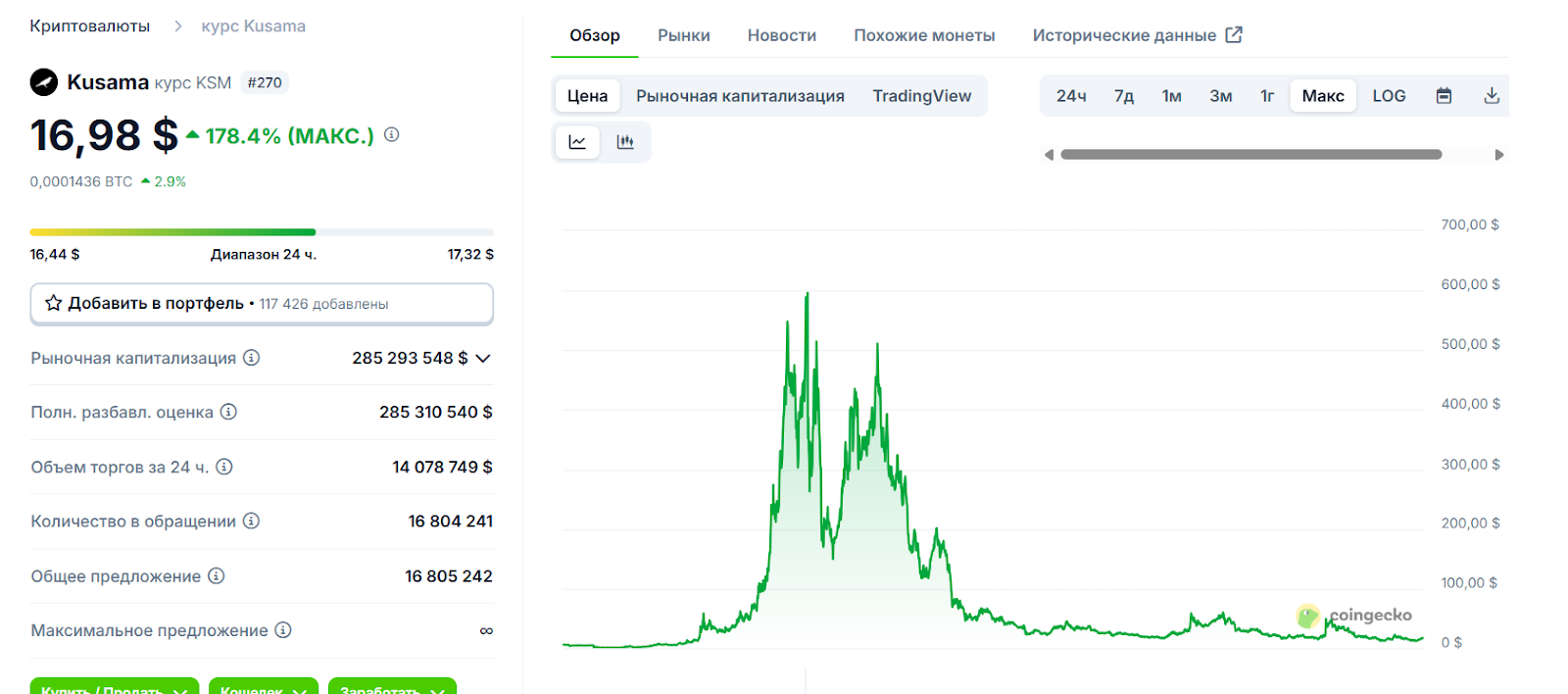
Task: Open info icon beside 178.4% (МАКС.)
Action: click(x=391, y=134)
